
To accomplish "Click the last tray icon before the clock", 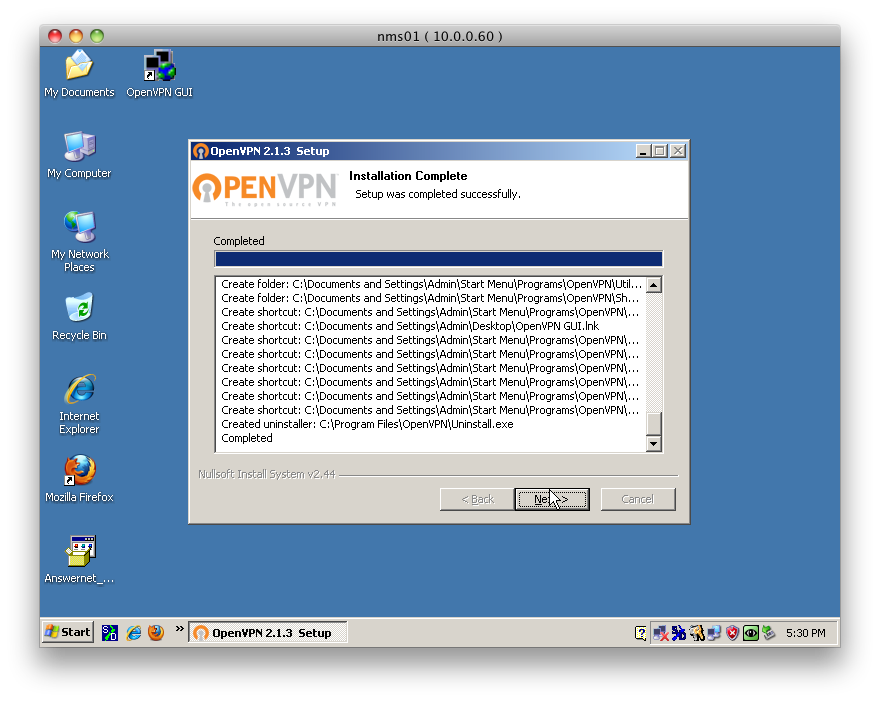I will pos(768,634).
